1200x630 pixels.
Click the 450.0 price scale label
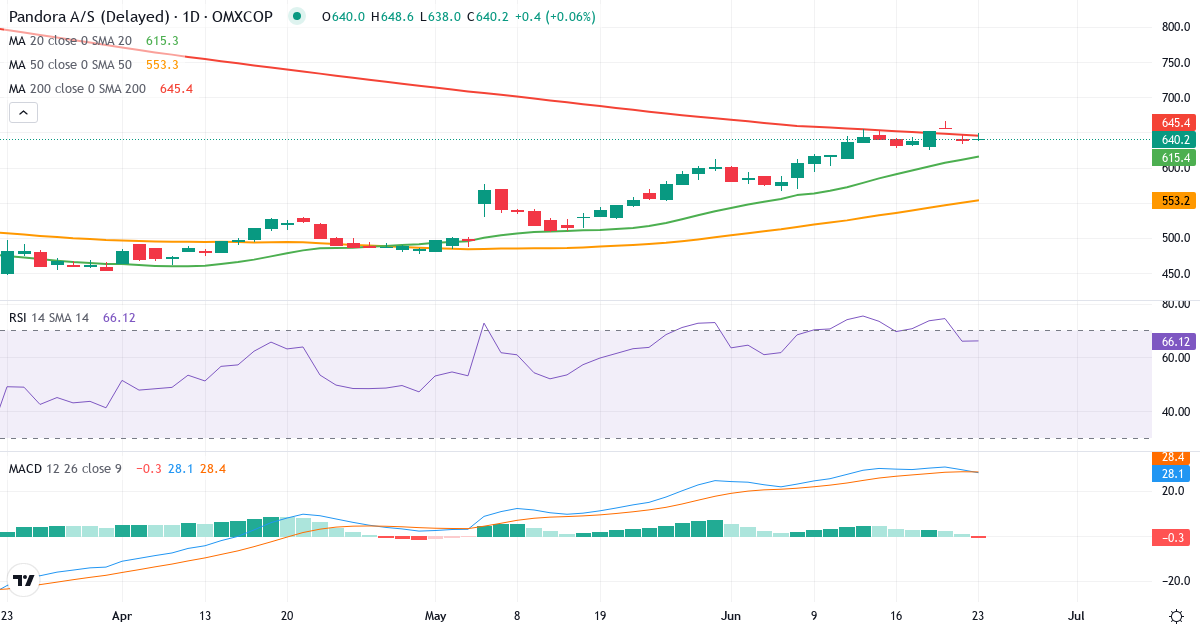pos(1174,274)
